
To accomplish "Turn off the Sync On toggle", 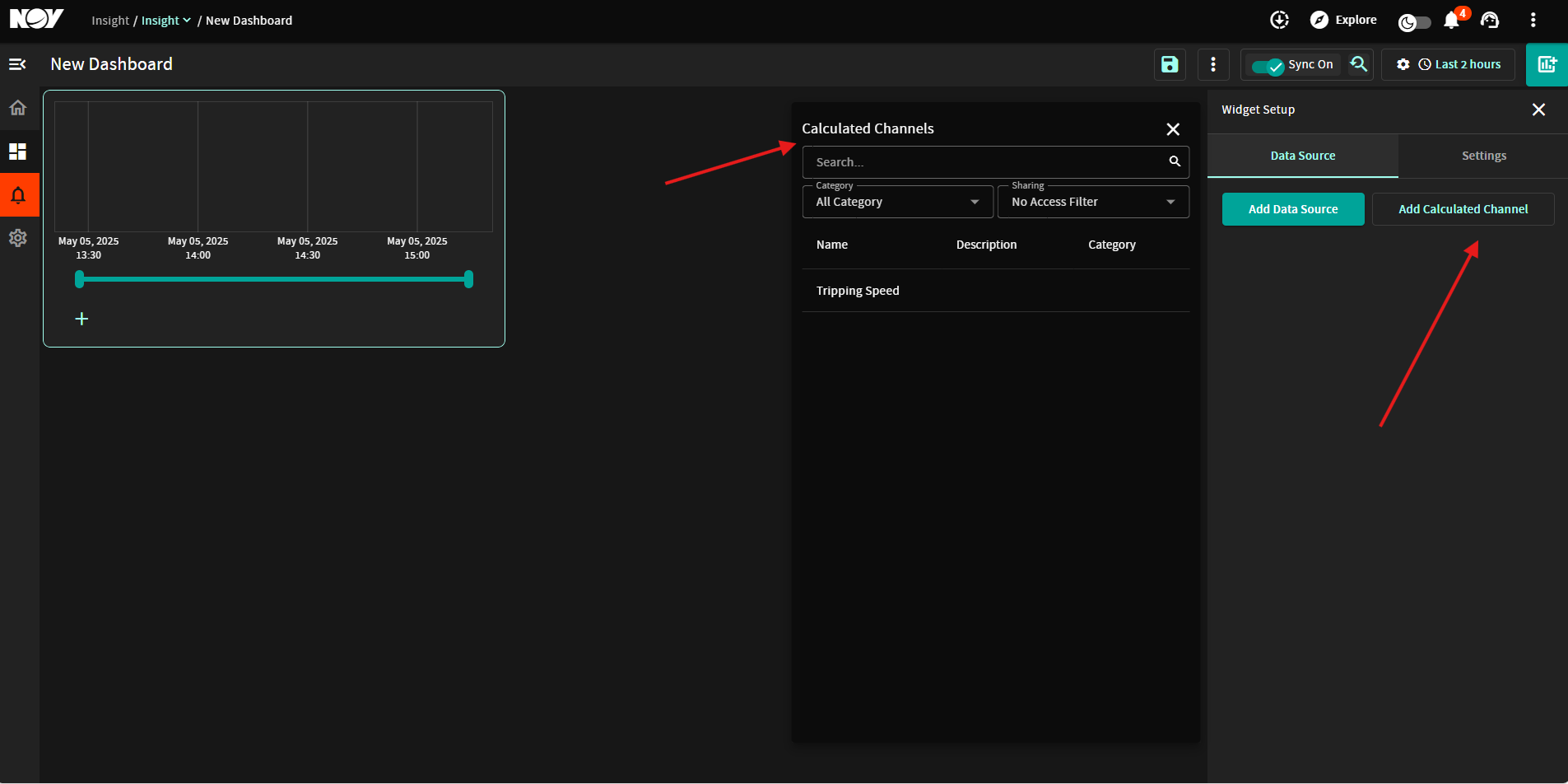I will point(1268,65).
